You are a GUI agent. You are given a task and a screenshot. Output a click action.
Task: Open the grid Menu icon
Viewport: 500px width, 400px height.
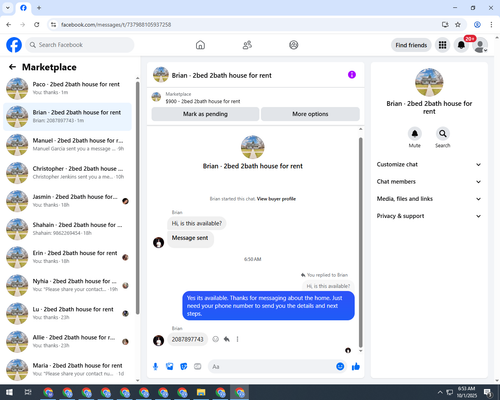tap(442, 45)
